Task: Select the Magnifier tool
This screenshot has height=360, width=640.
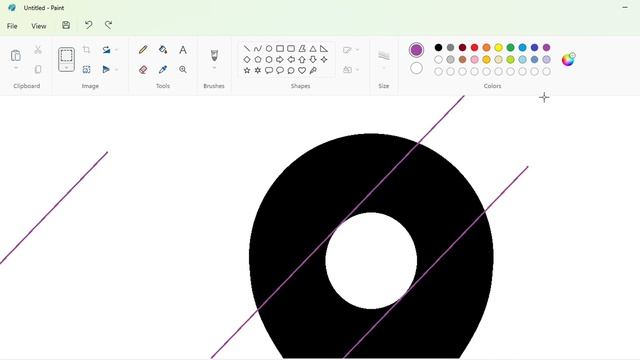Action: (x=183, y=69)
